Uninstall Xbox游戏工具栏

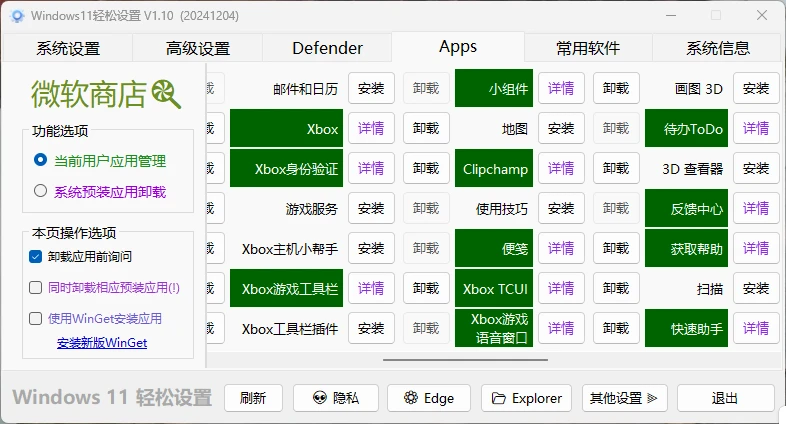(x=426, y=289)
